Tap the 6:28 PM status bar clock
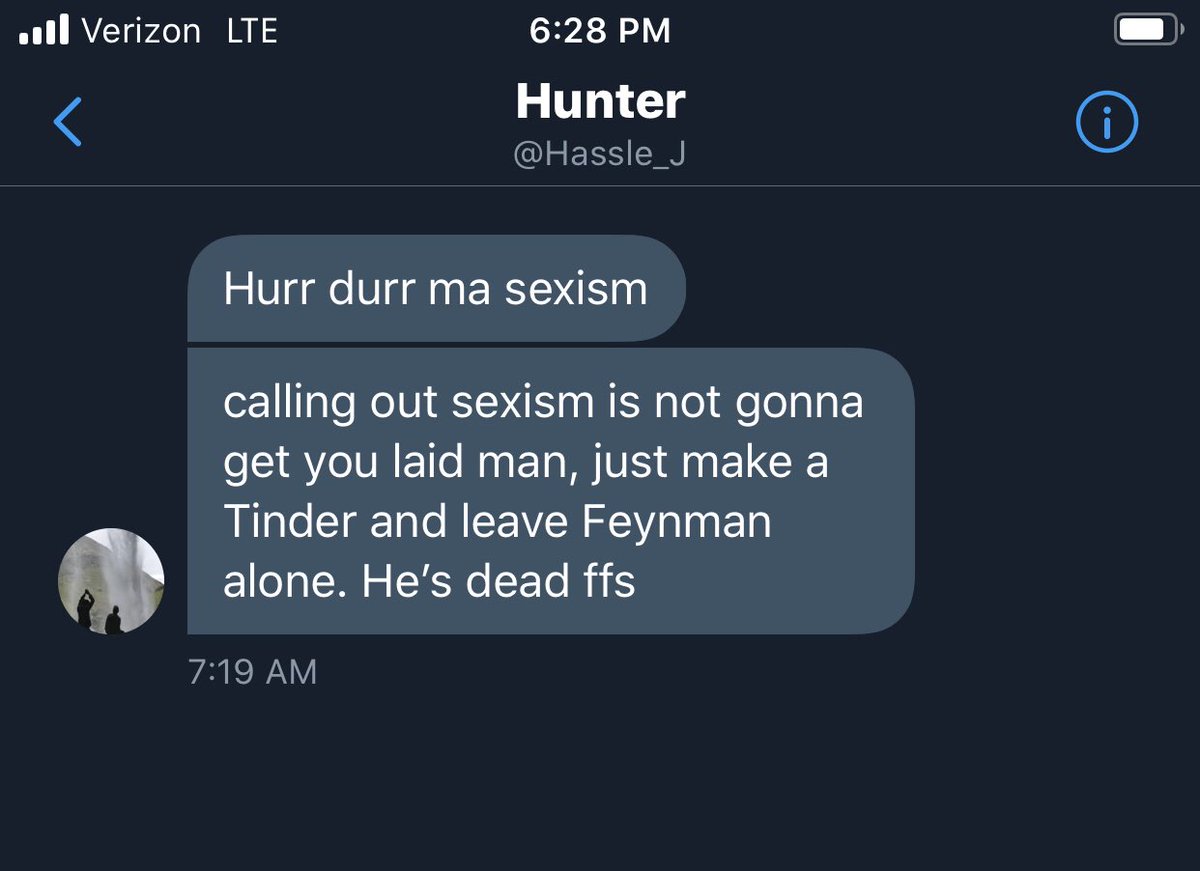 click(600, 31)
